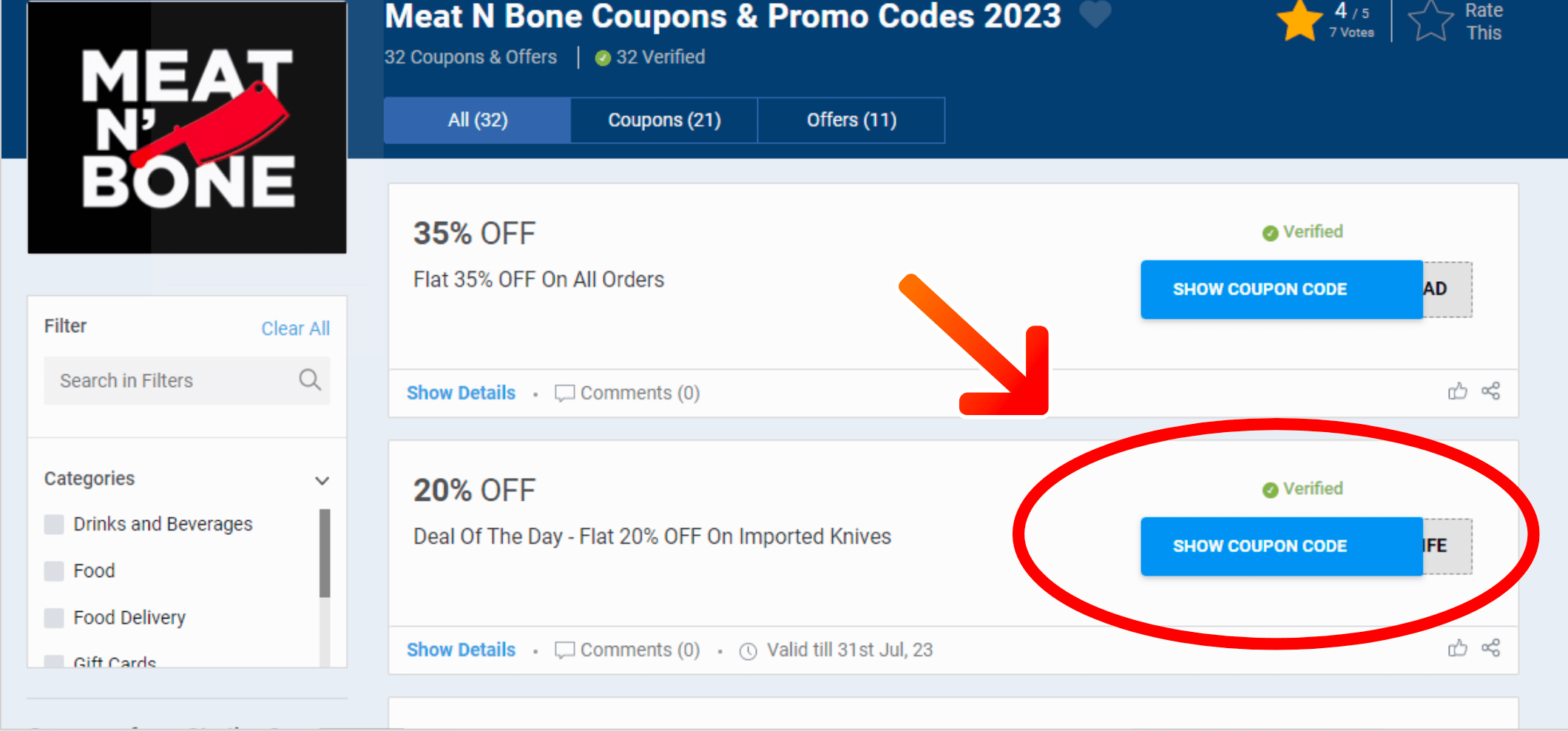Switch to the Coupons (21) tab
This screenshot has height=731, width=1568.
(663, 120)
